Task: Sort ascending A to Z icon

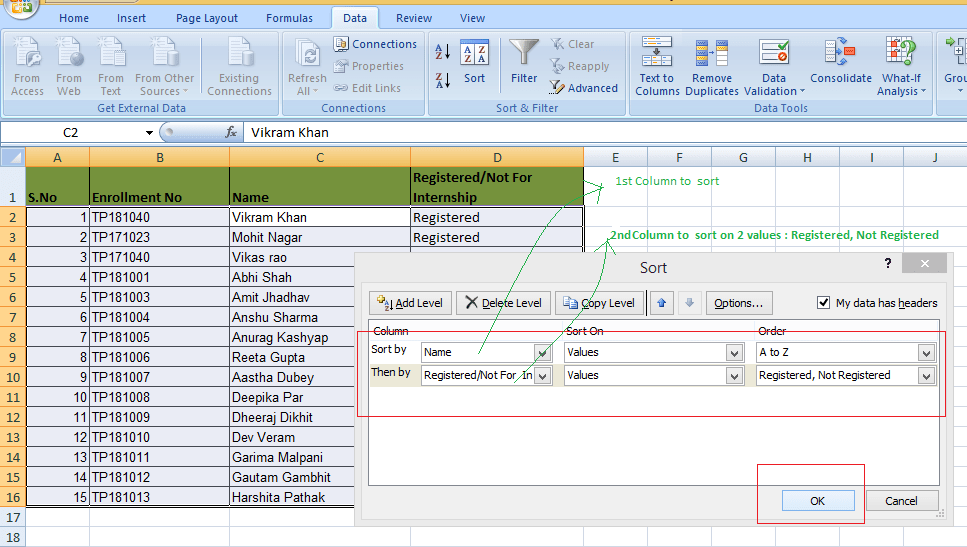Action: pyautogui.click(x=442, y=51)
